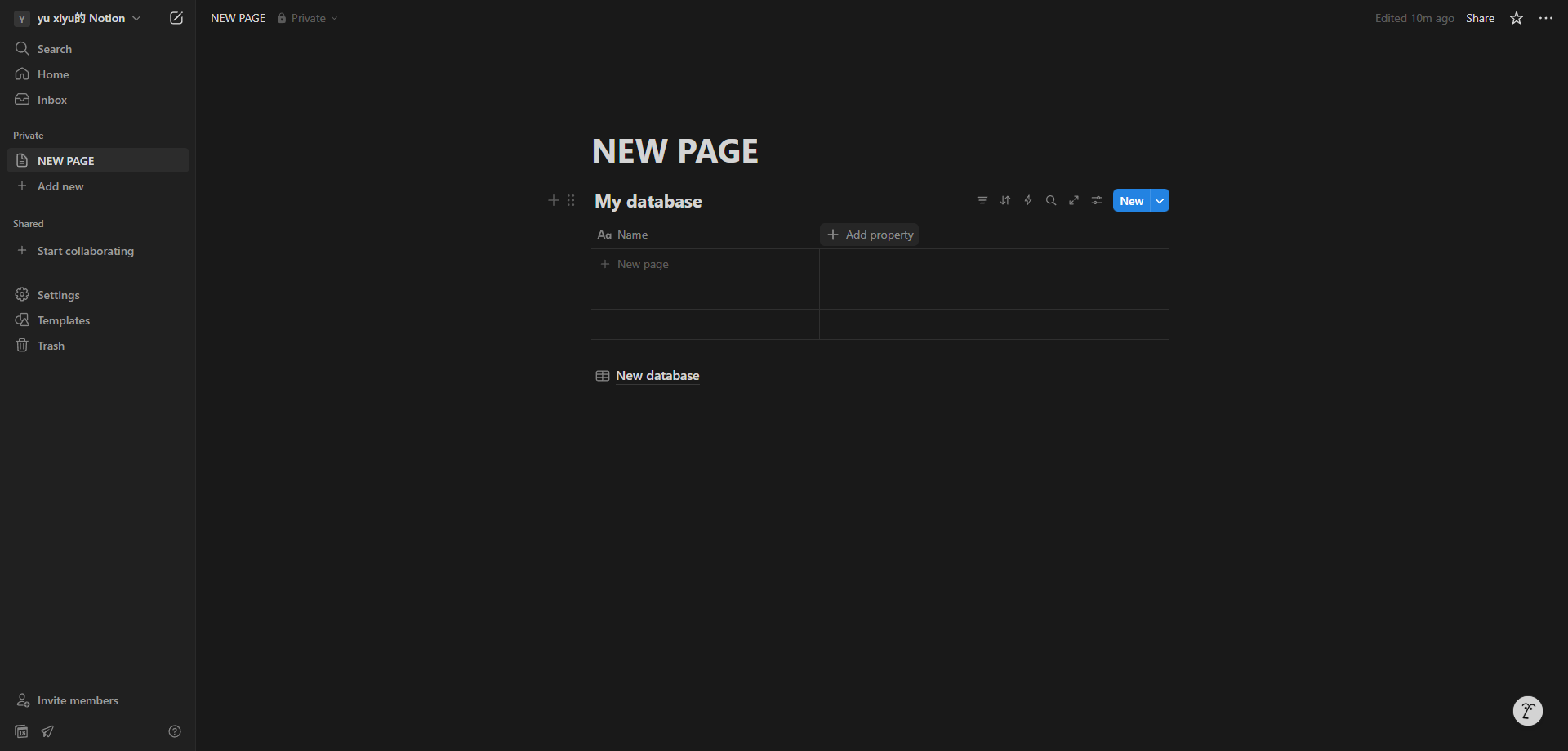Click Add property in the table
Viewport: 1568px width, 751px height.
click(870, 235)
